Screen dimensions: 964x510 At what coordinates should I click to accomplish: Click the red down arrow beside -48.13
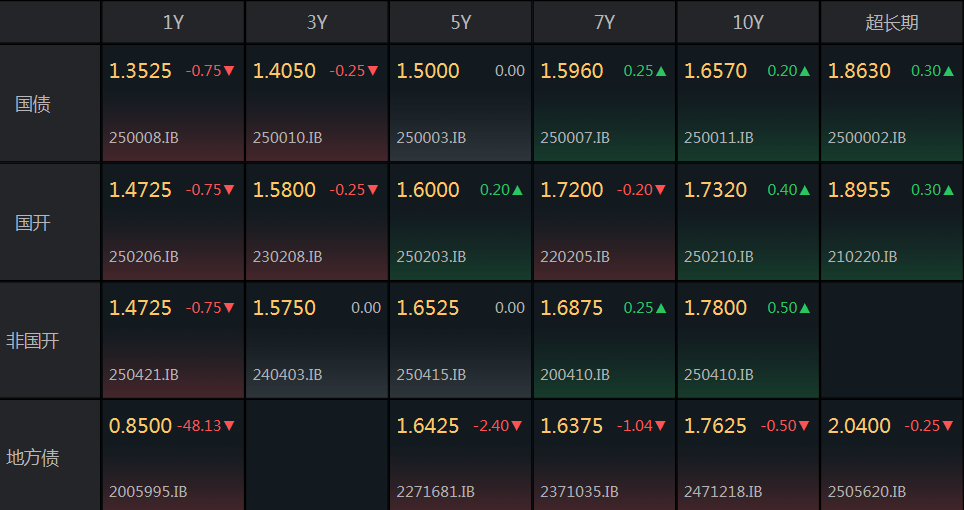coord(229,425)
